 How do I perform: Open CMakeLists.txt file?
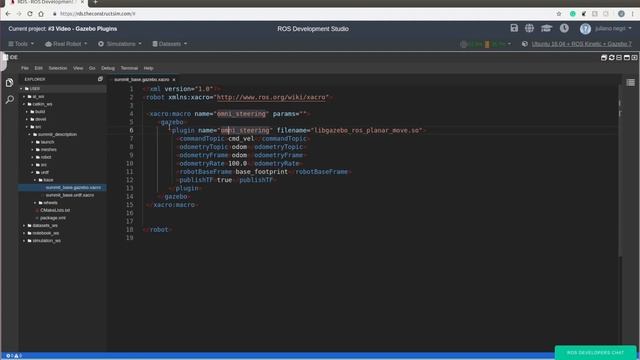(x=55, y=210)
